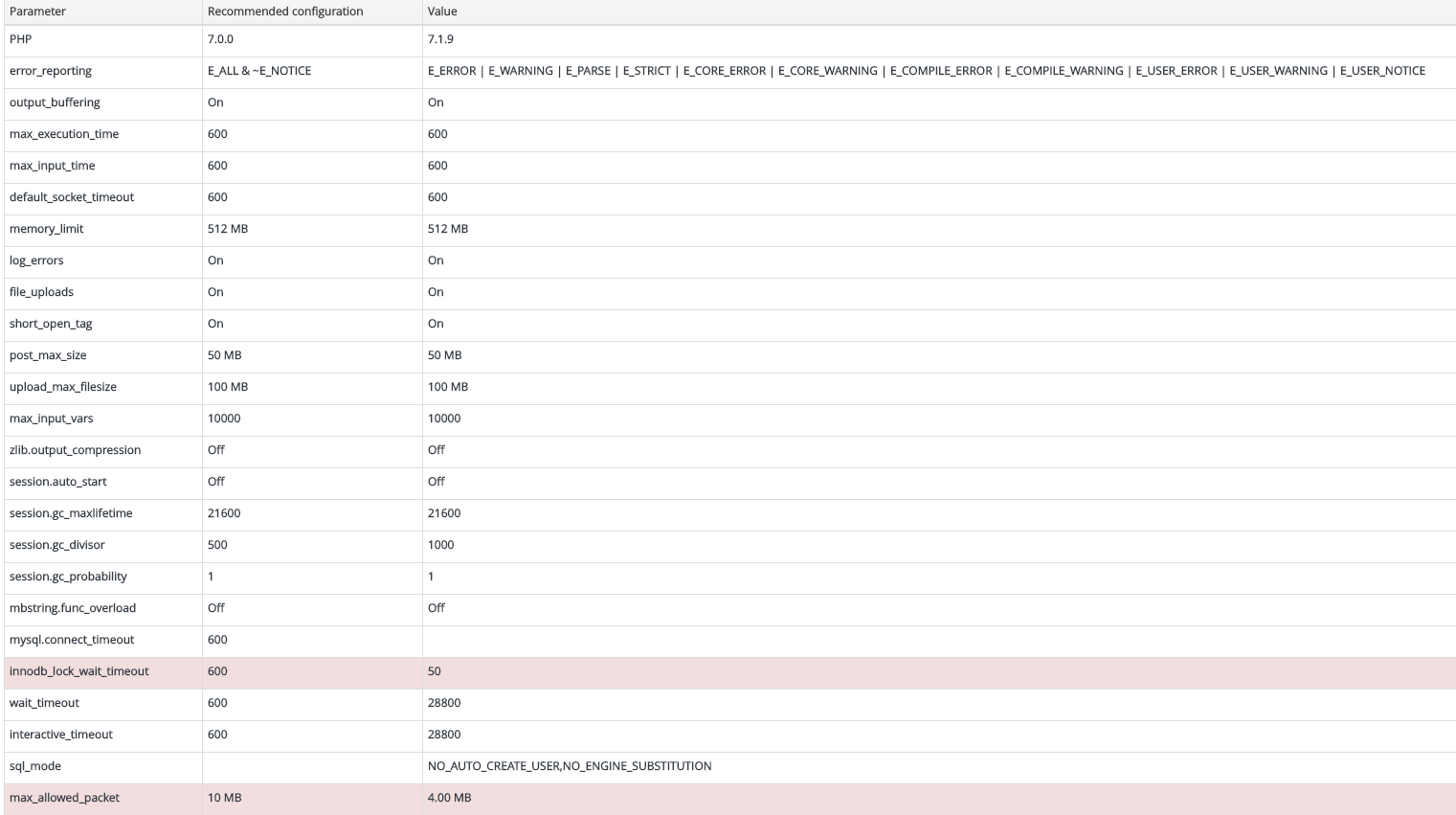This screenshot has width=1456, height=815.
Task: Click the long error_reporting value starting E_ERROR
Action: 927,71
